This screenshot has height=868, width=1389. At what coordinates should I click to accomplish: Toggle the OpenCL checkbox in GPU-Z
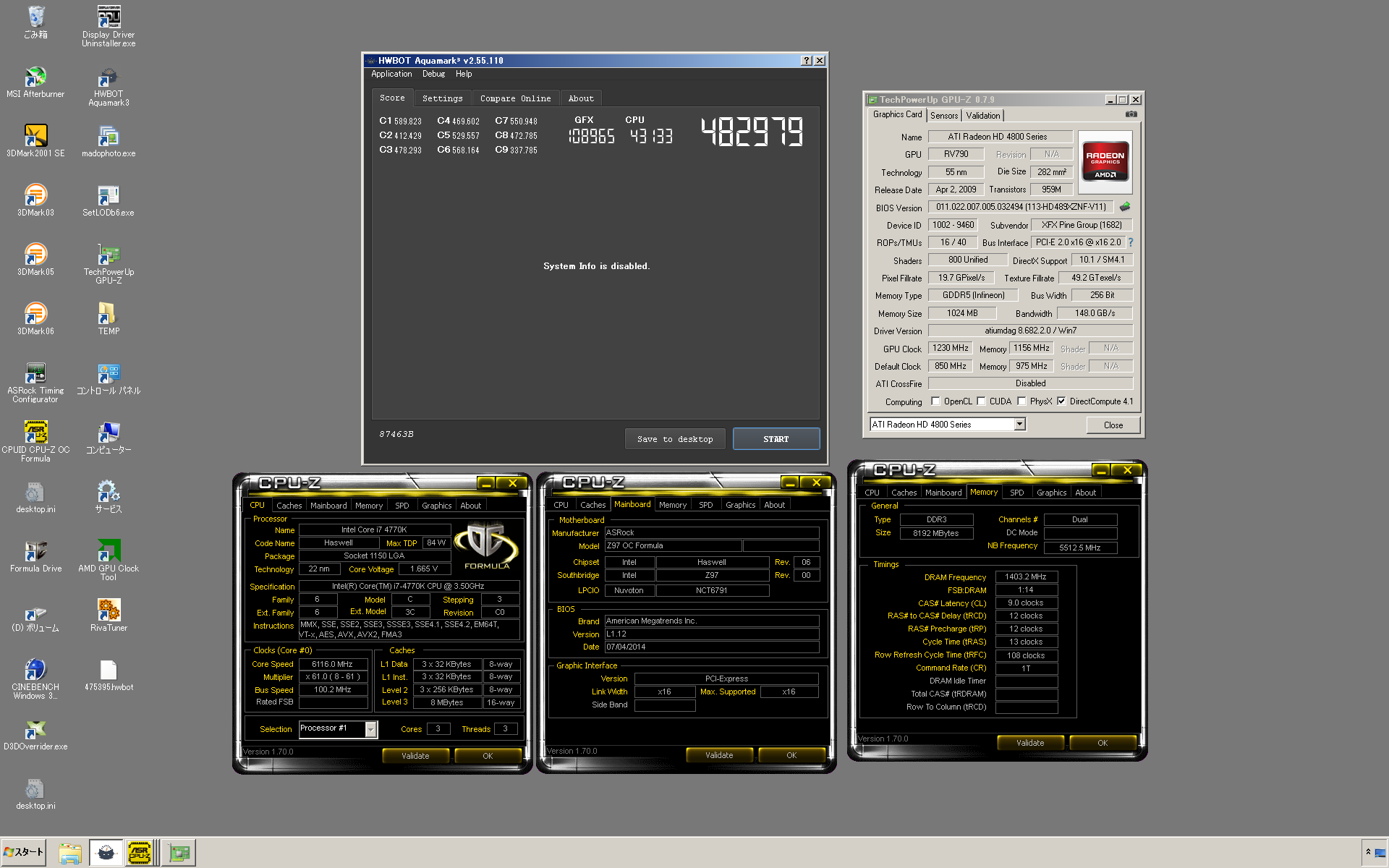(x=935, y=401)
